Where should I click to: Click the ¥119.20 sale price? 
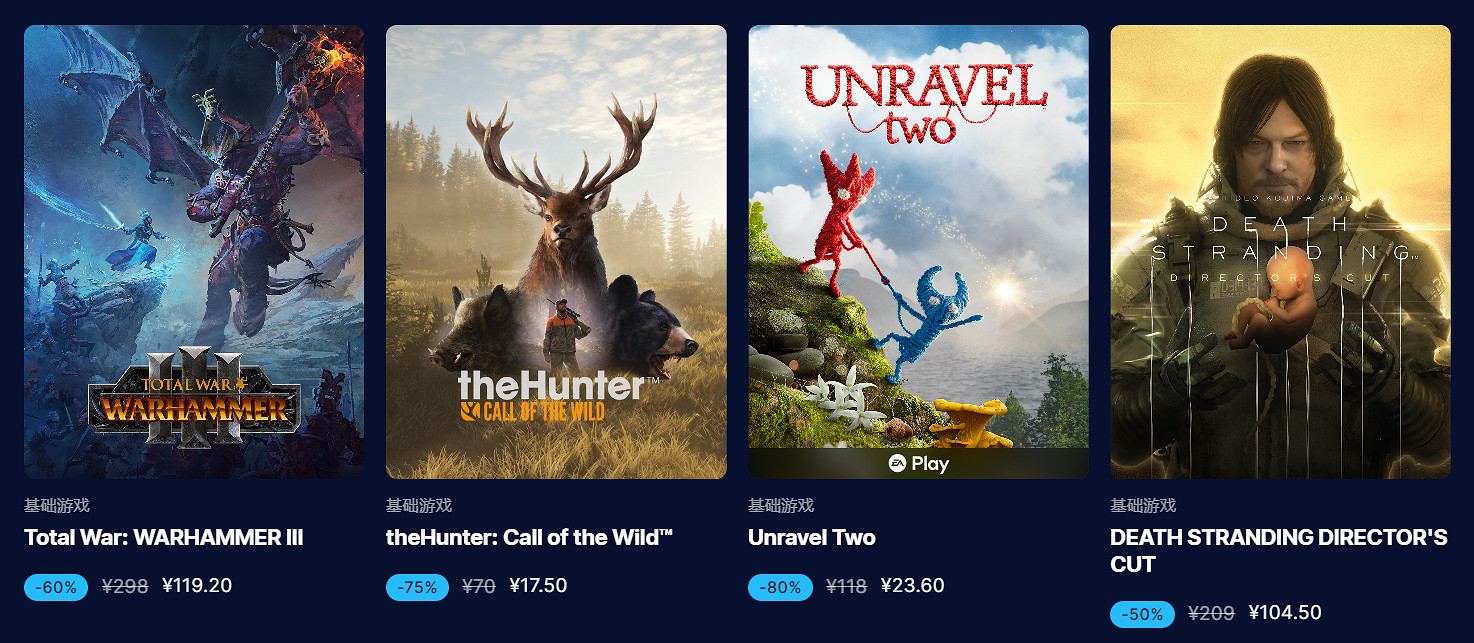[196, 586]
